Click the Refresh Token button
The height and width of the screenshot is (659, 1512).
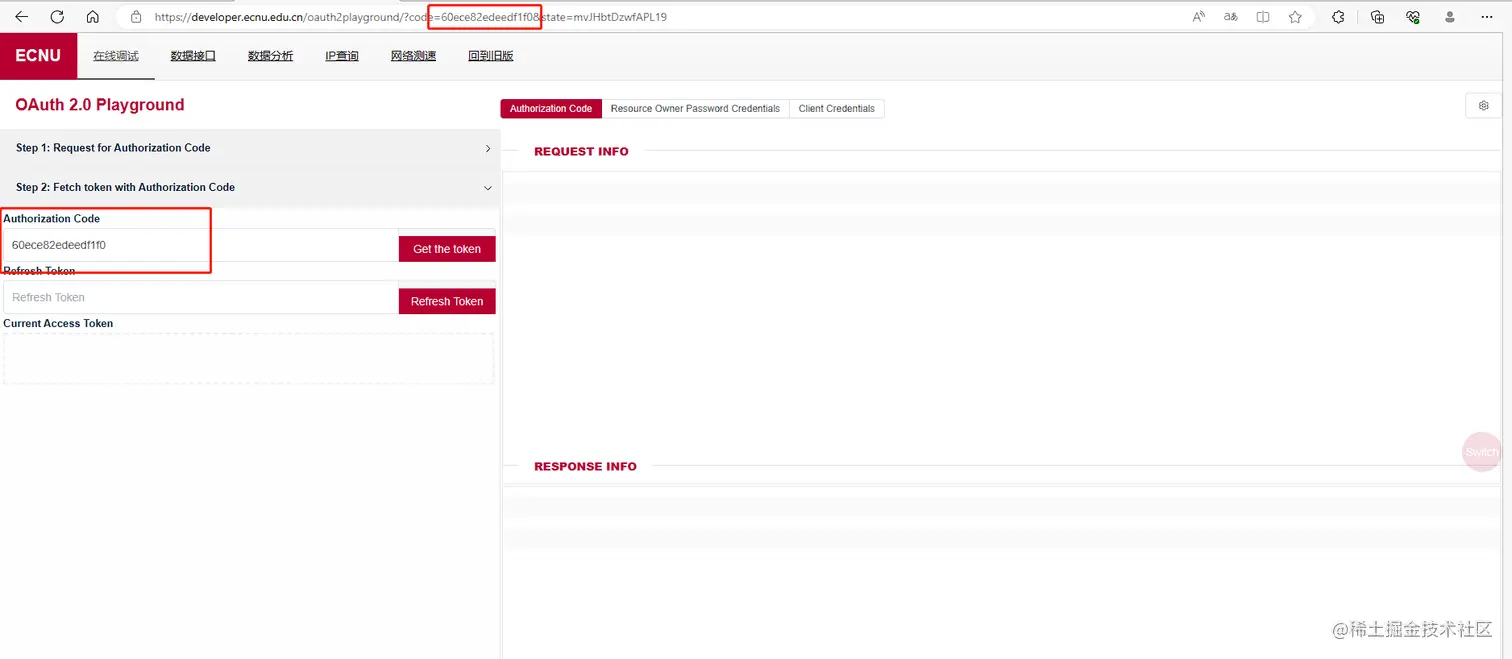[447, 301]
